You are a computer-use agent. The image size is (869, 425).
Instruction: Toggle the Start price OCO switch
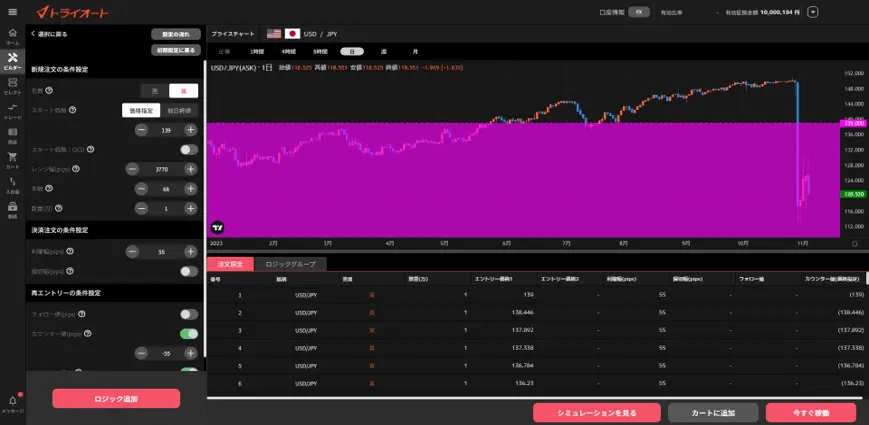point(188,150)
